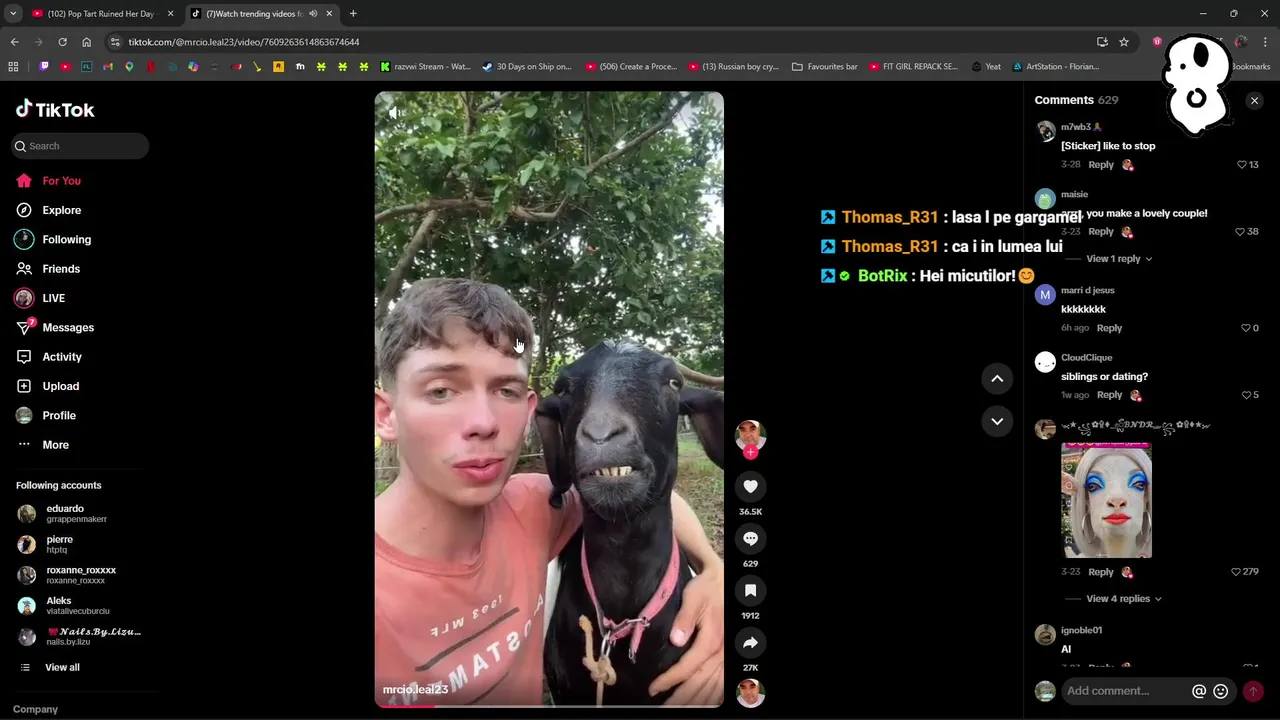Click the Add comment field

tap(1125, 691)
